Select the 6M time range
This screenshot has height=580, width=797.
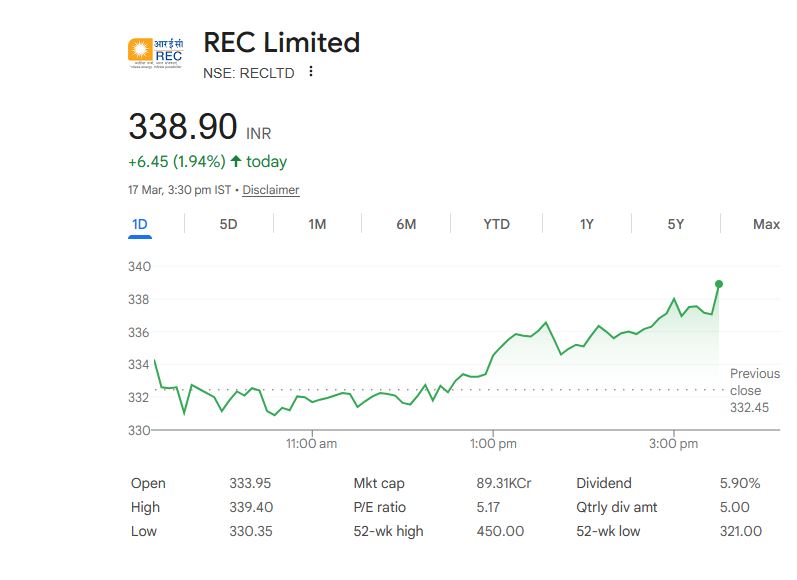tap(406, 224)
